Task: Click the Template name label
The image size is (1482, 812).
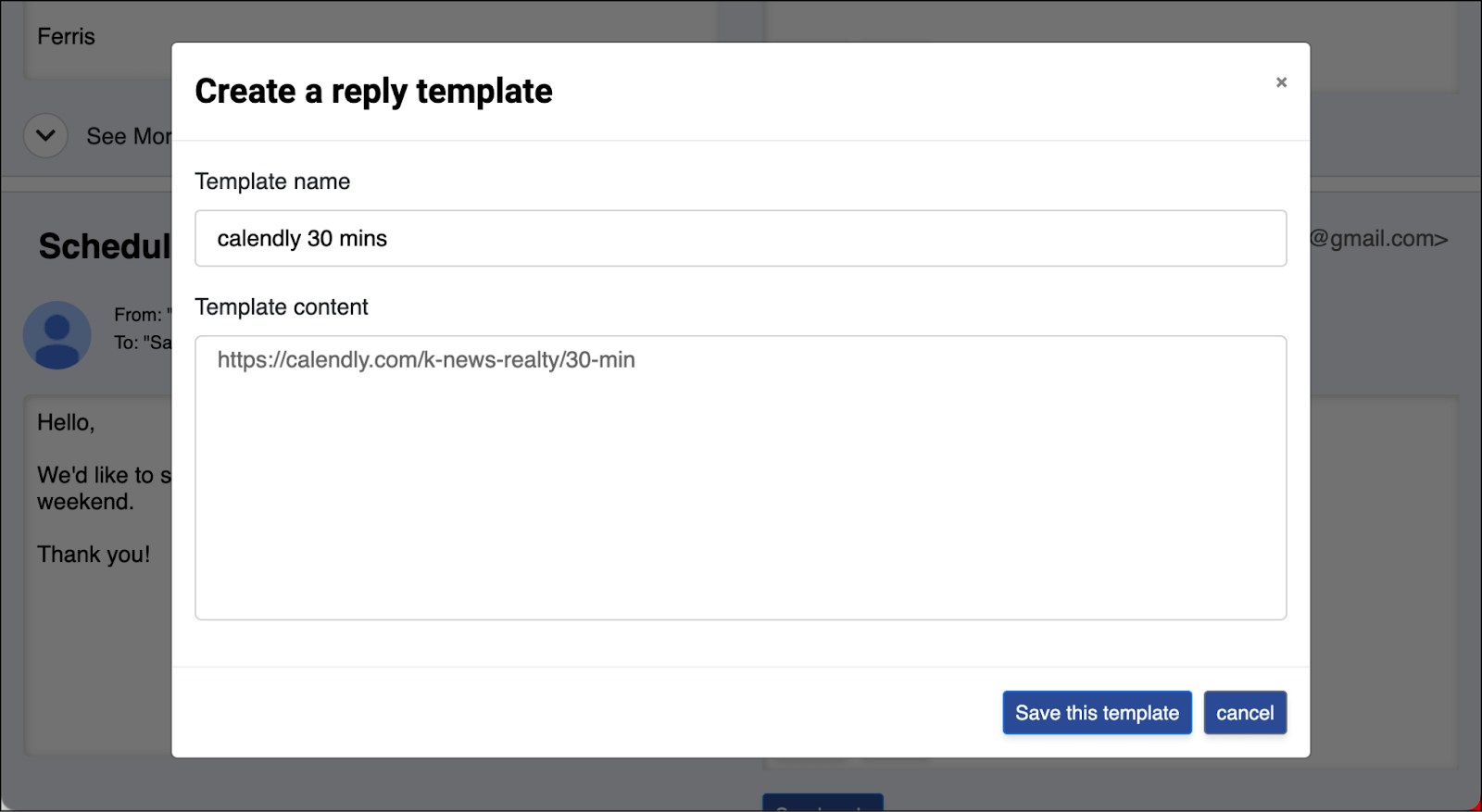Action: coord(272,181)
